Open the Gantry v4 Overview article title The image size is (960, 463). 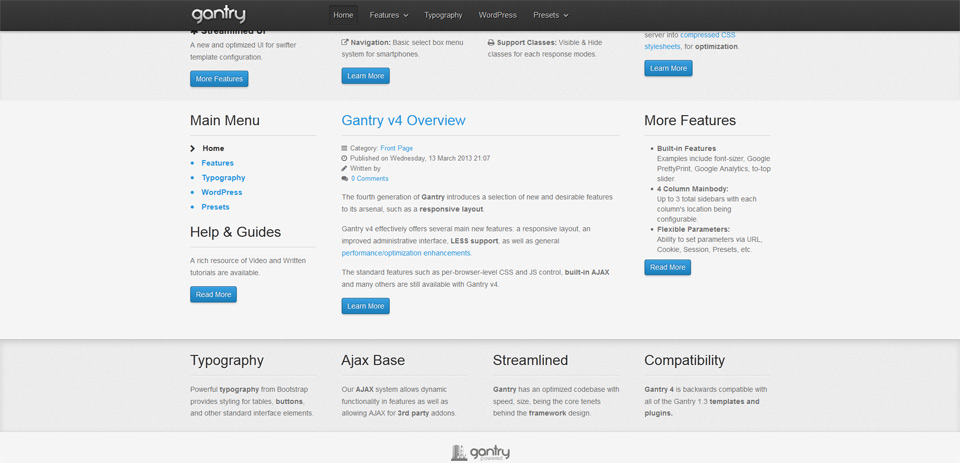click(403, 121)
